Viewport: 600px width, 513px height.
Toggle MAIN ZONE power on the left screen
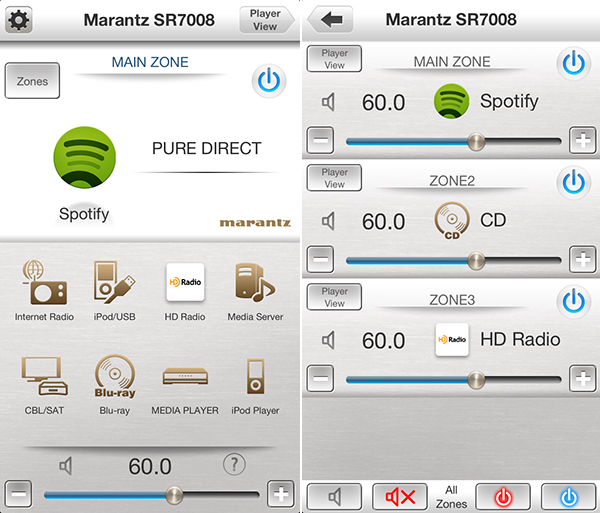coord(269,81)
